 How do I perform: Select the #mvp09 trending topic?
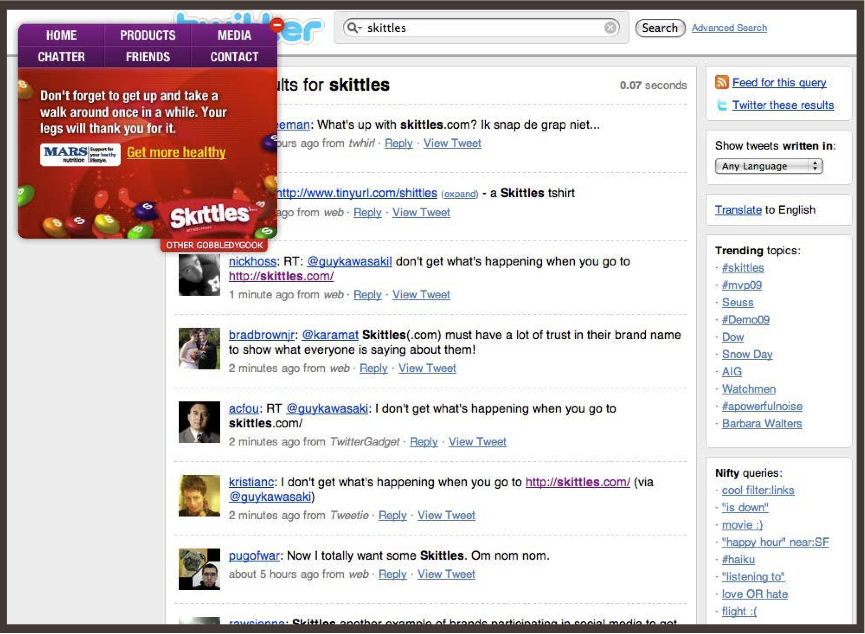tap(741, 285)
